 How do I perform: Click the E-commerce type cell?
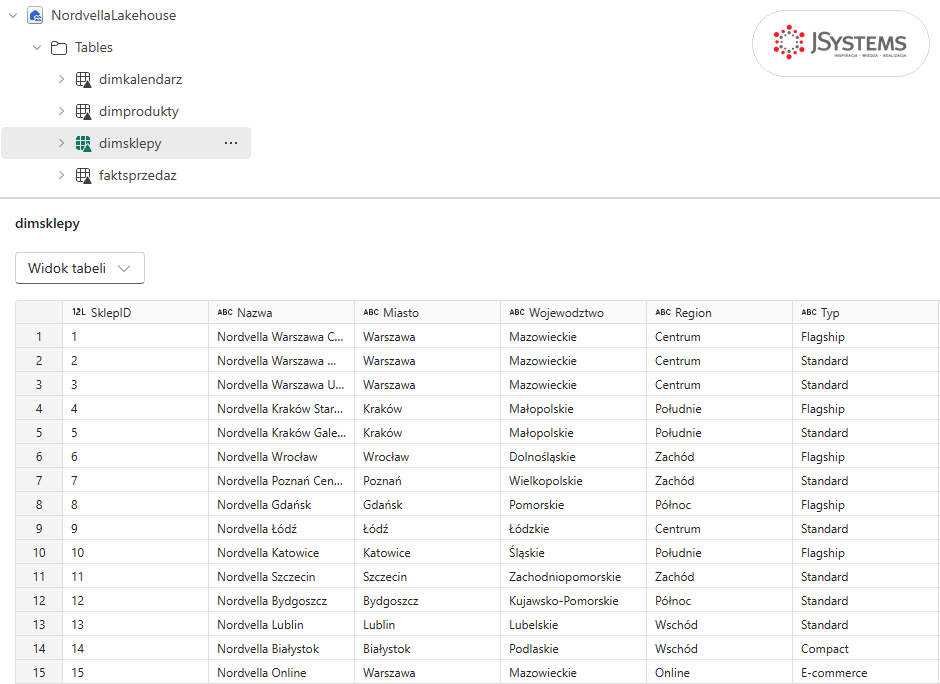(x=866, y=672)
